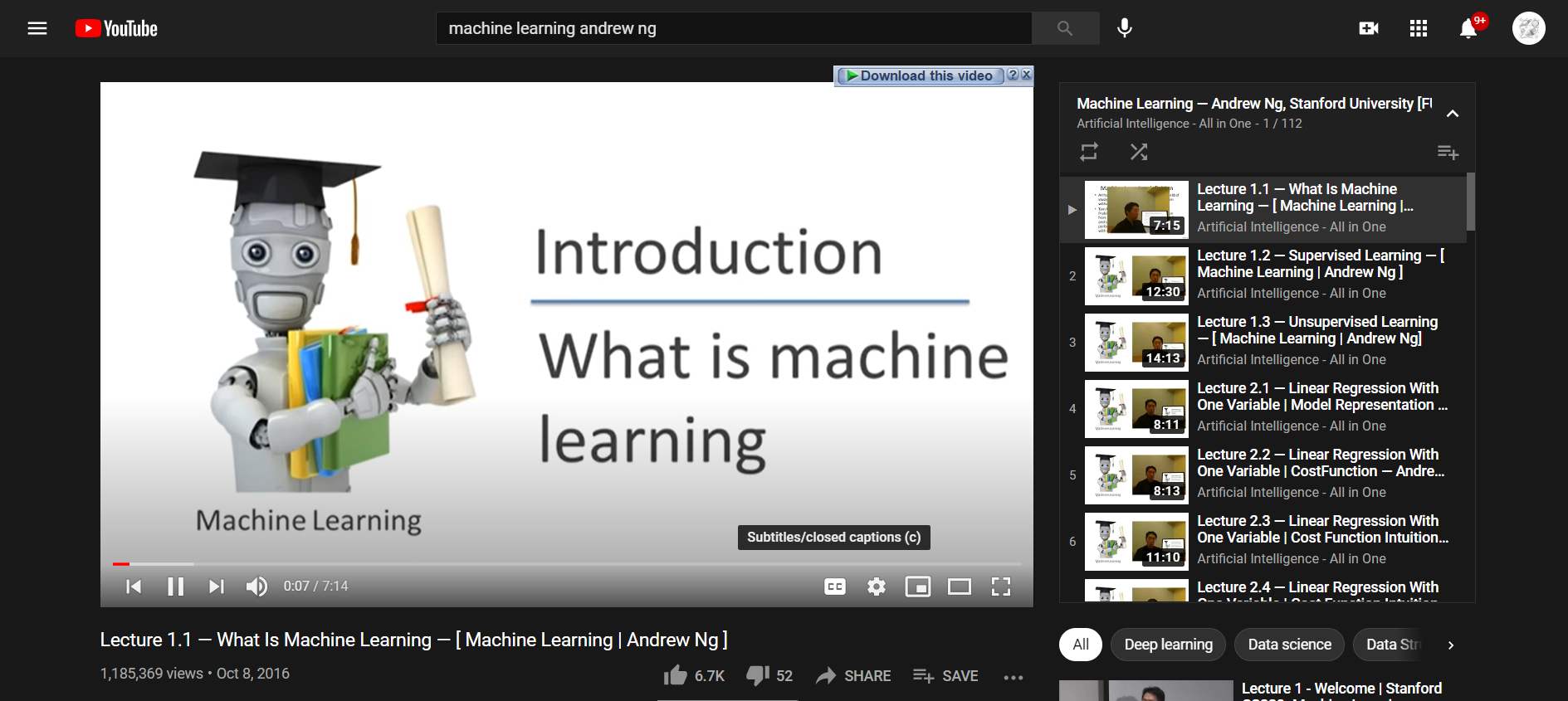Open the create video camera icon

[x=1369, y=28]
